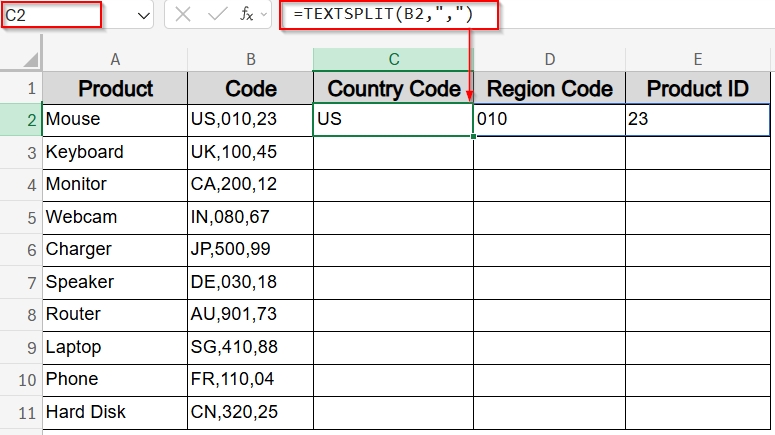Select the cell containing Charger

(x=115, y=250)
